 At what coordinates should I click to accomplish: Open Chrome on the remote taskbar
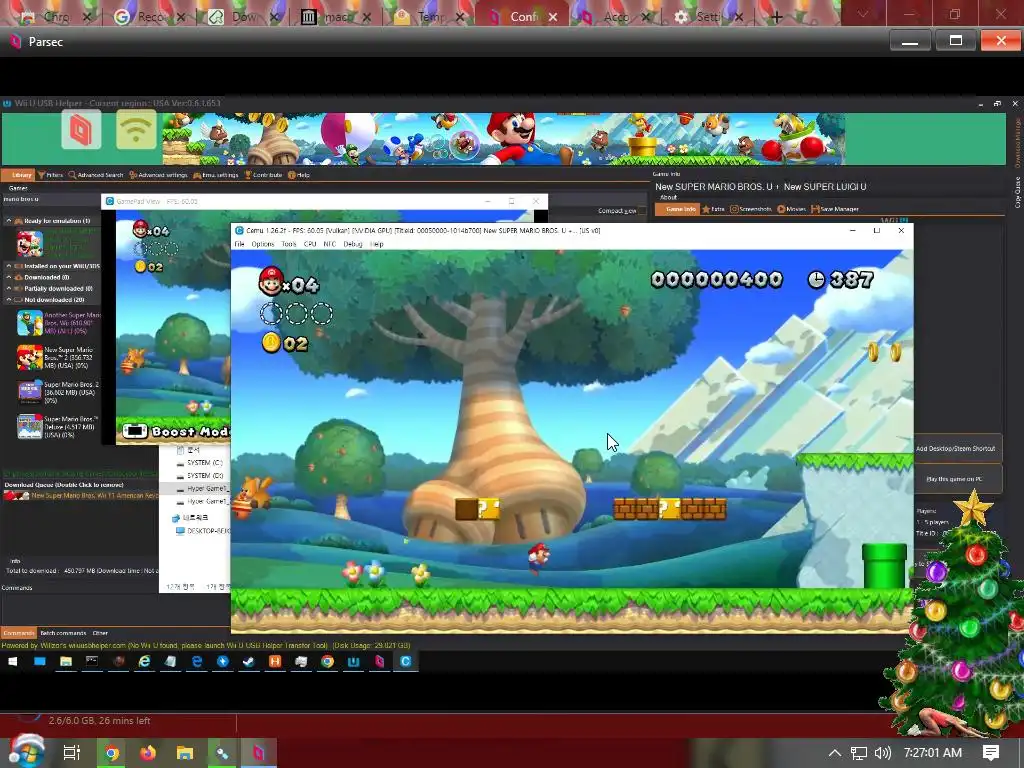tap(327, 662)
